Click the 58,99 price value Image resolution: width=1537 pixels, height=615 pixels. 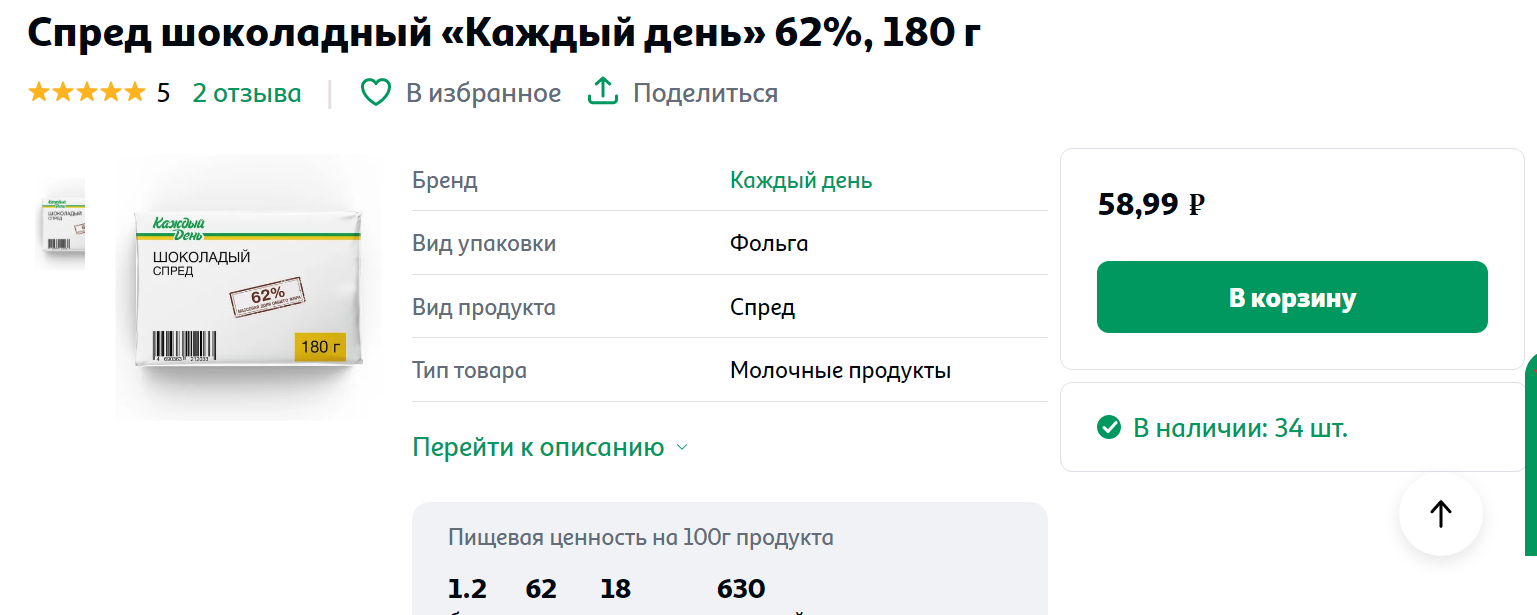(1138, 205)
